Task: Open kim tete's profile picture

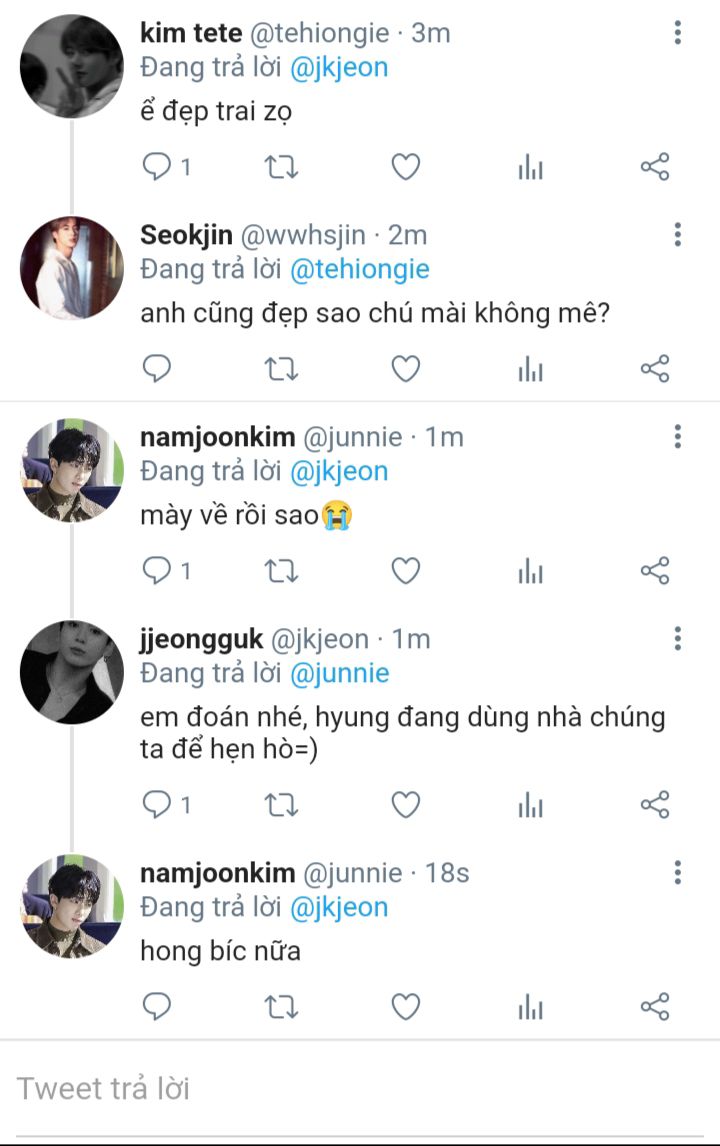Action: tap(72, 67)
